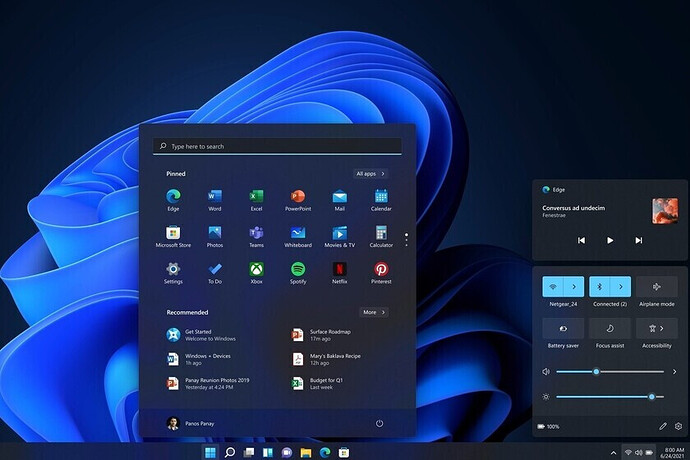This screenshot has width=690, height=460.
Task: Expand Bluetooth devices chevron
Action: click(621, 287)
